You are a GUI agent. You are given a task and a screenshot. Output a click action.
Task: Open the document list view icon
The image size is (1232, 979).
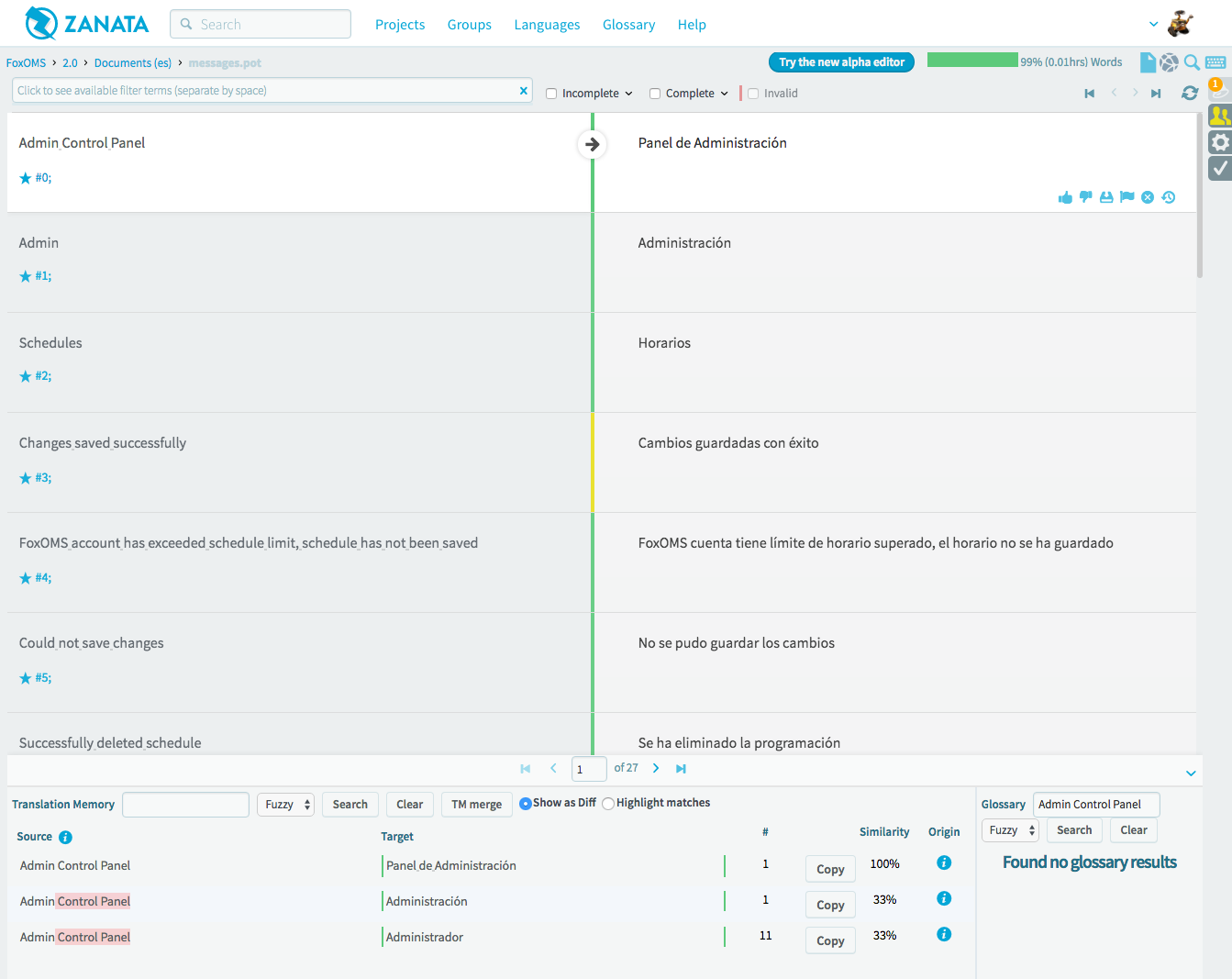coord(1148,62)
